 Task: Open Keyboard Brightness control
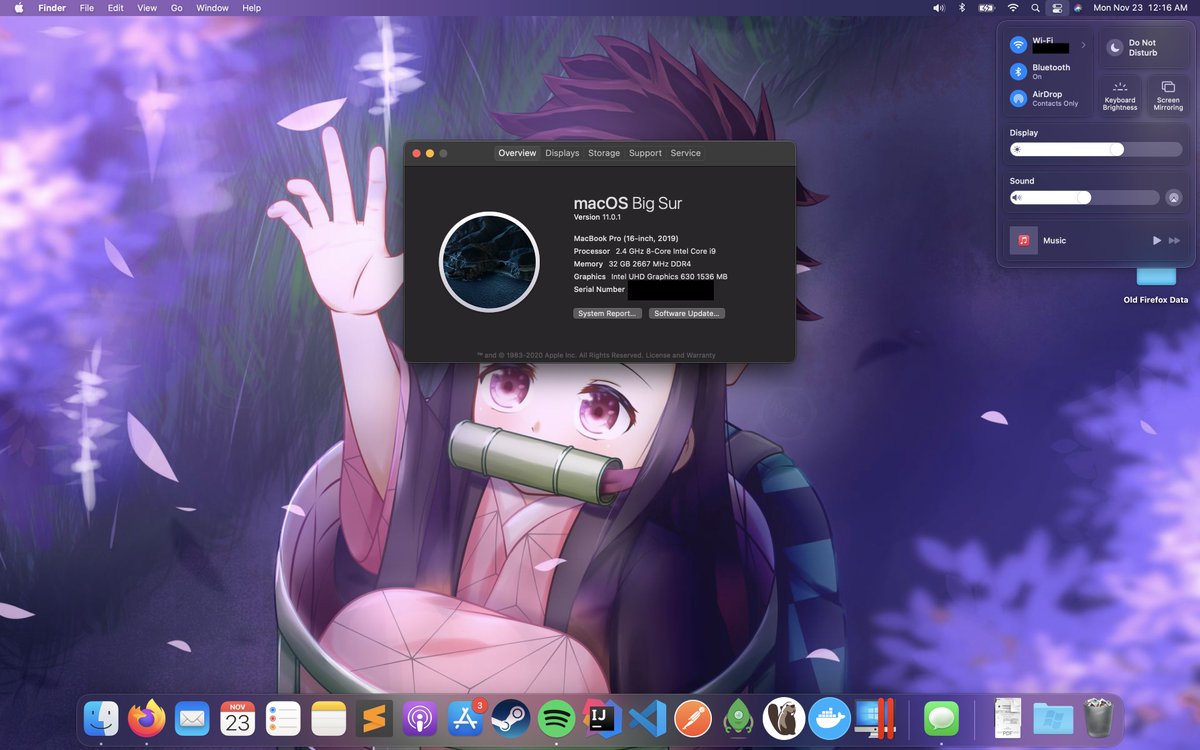click(1120, 96)
